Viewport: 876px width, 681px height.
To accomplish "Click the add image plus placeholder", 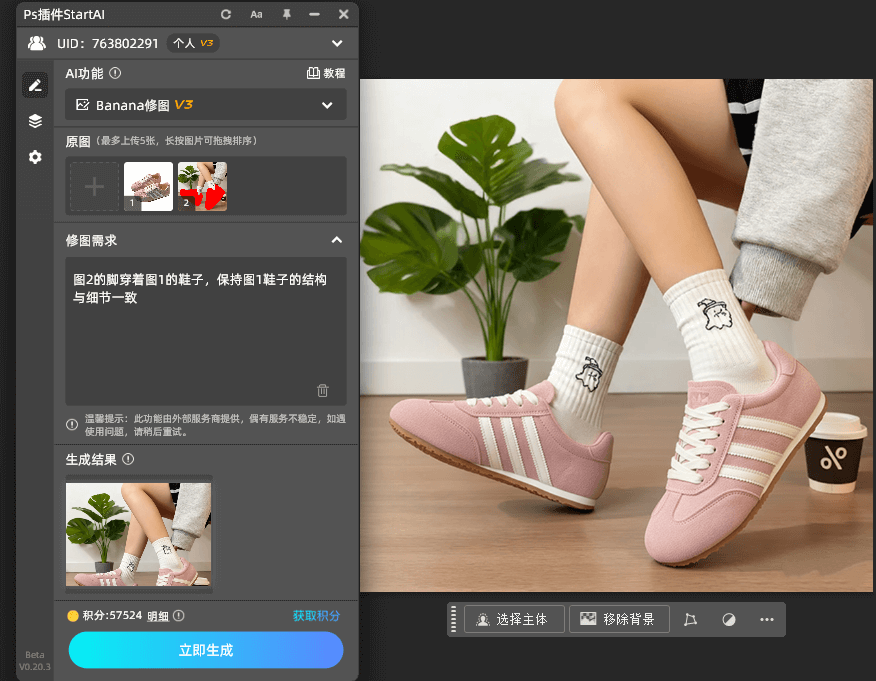I will [95, 187].
